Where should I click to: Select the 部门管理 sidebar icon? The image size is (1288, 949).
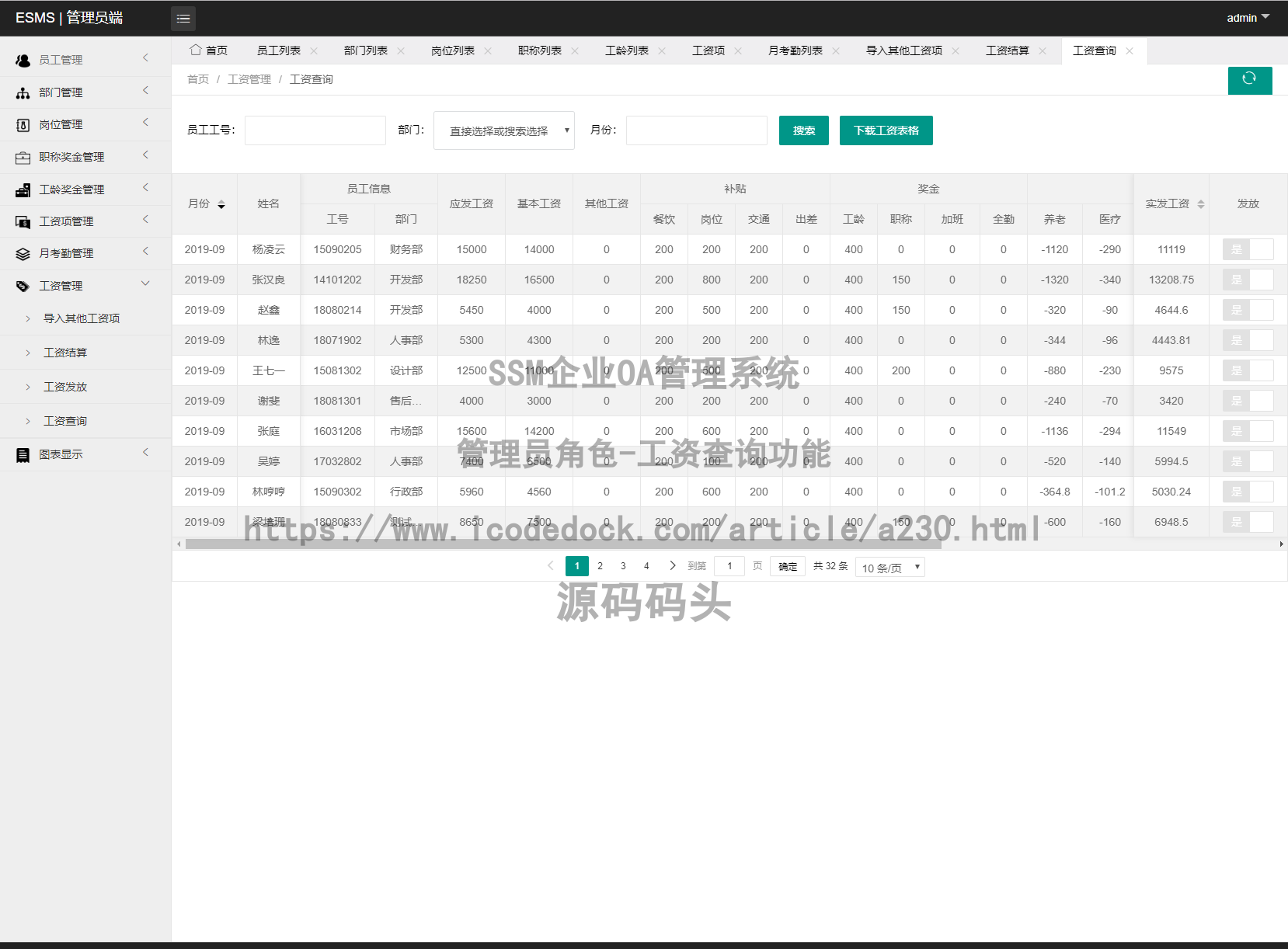tap(21, 91)
